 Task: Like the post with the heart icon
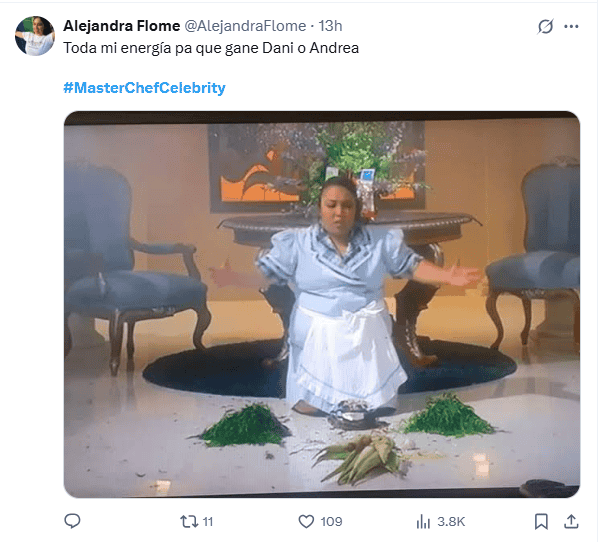pos(307,521)
